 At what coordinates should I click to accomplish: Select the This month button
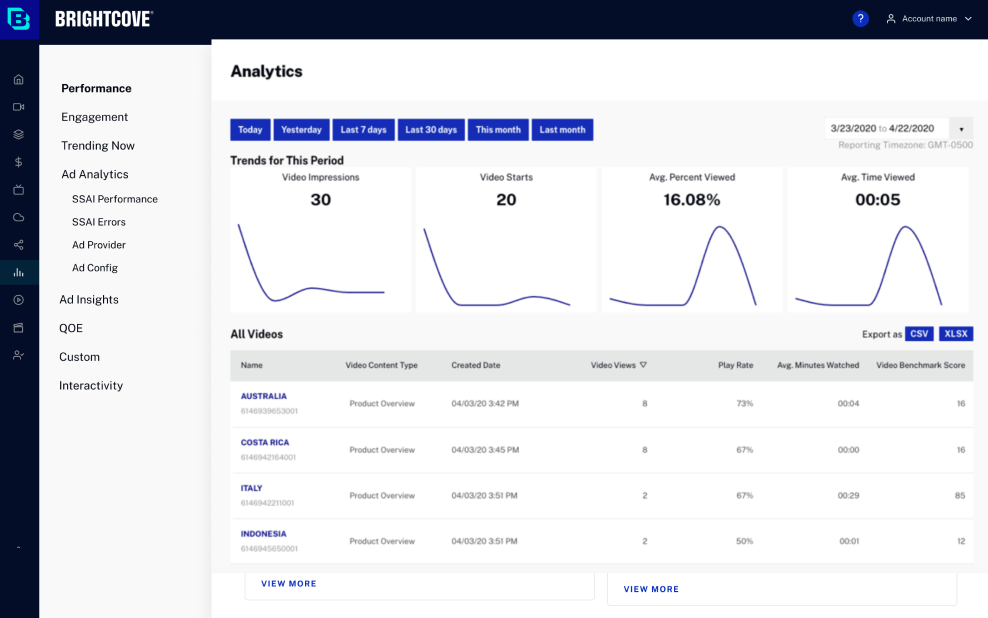click(498, 130)
